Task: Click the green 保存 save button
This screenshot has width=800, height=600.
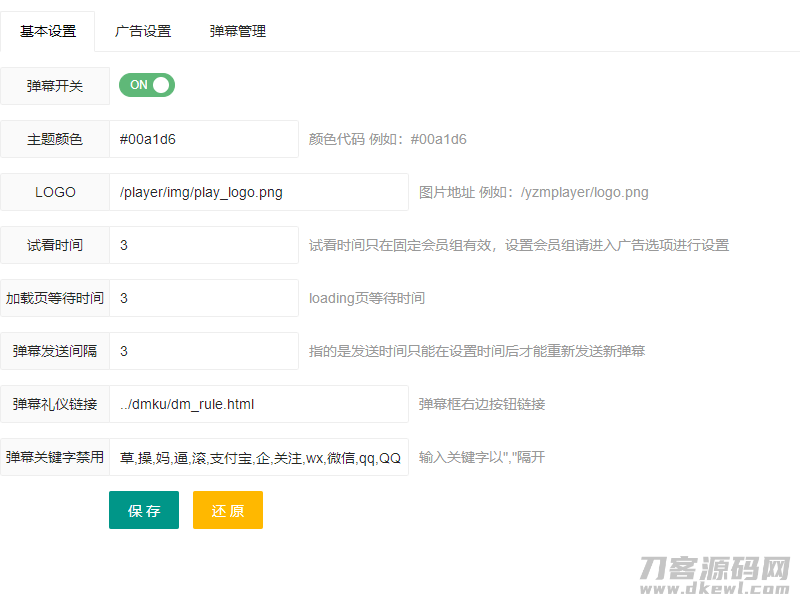Action: point(143,510)
